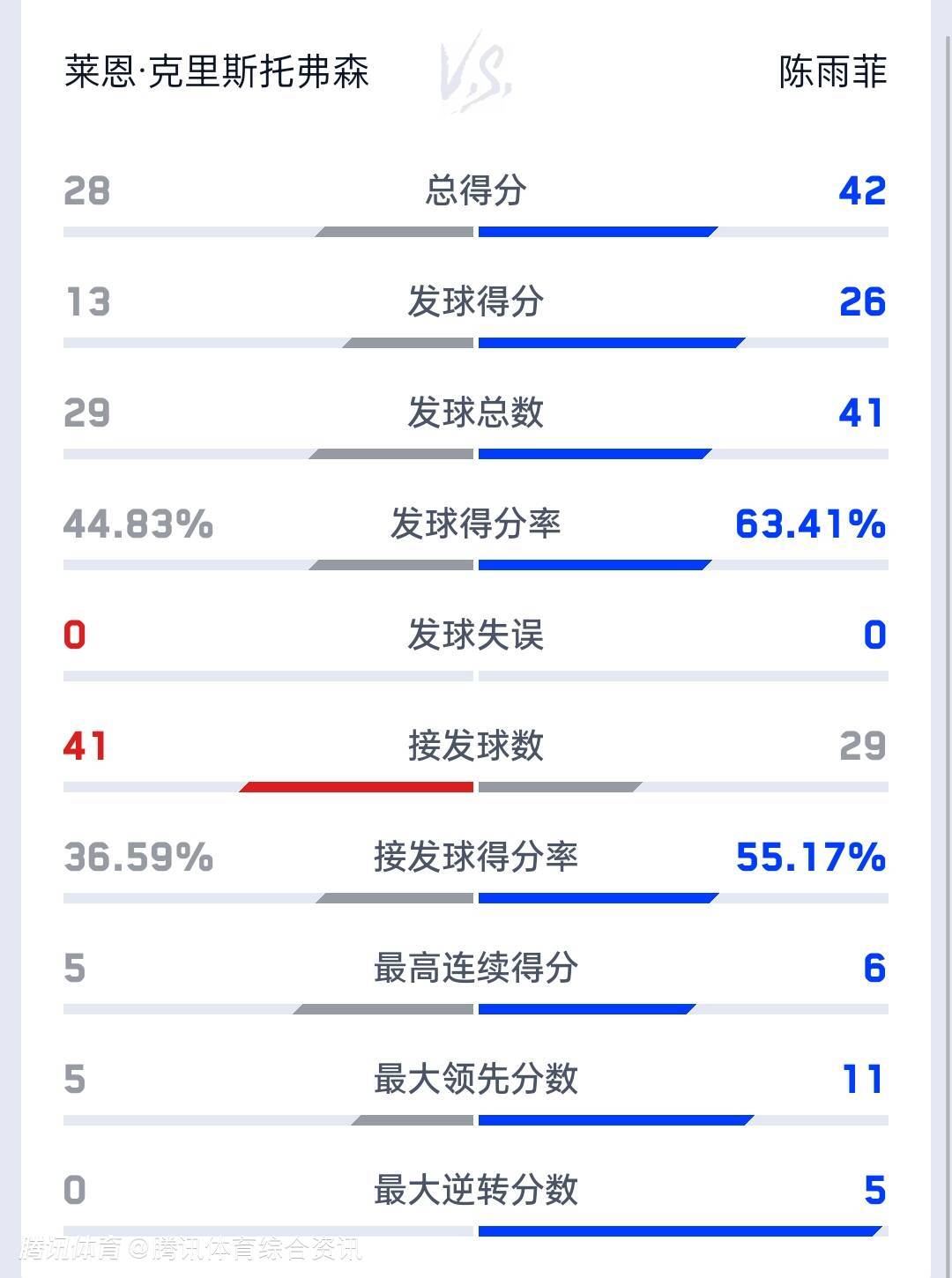Viewport: 952px width, 1278px height.
Task: Click the blue 总得分 bar for 陈雨菲
Action: (597, 233)
